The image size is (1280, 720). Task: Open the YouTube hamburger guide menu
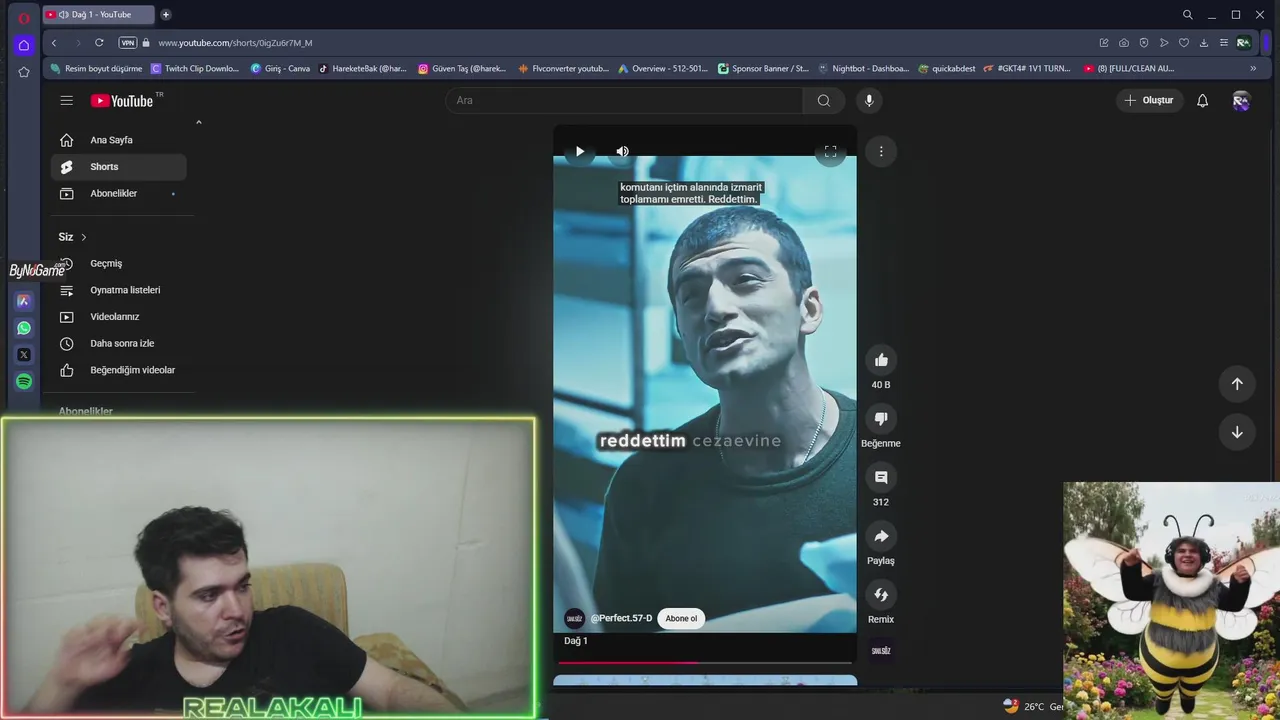[x=66, y=100]
